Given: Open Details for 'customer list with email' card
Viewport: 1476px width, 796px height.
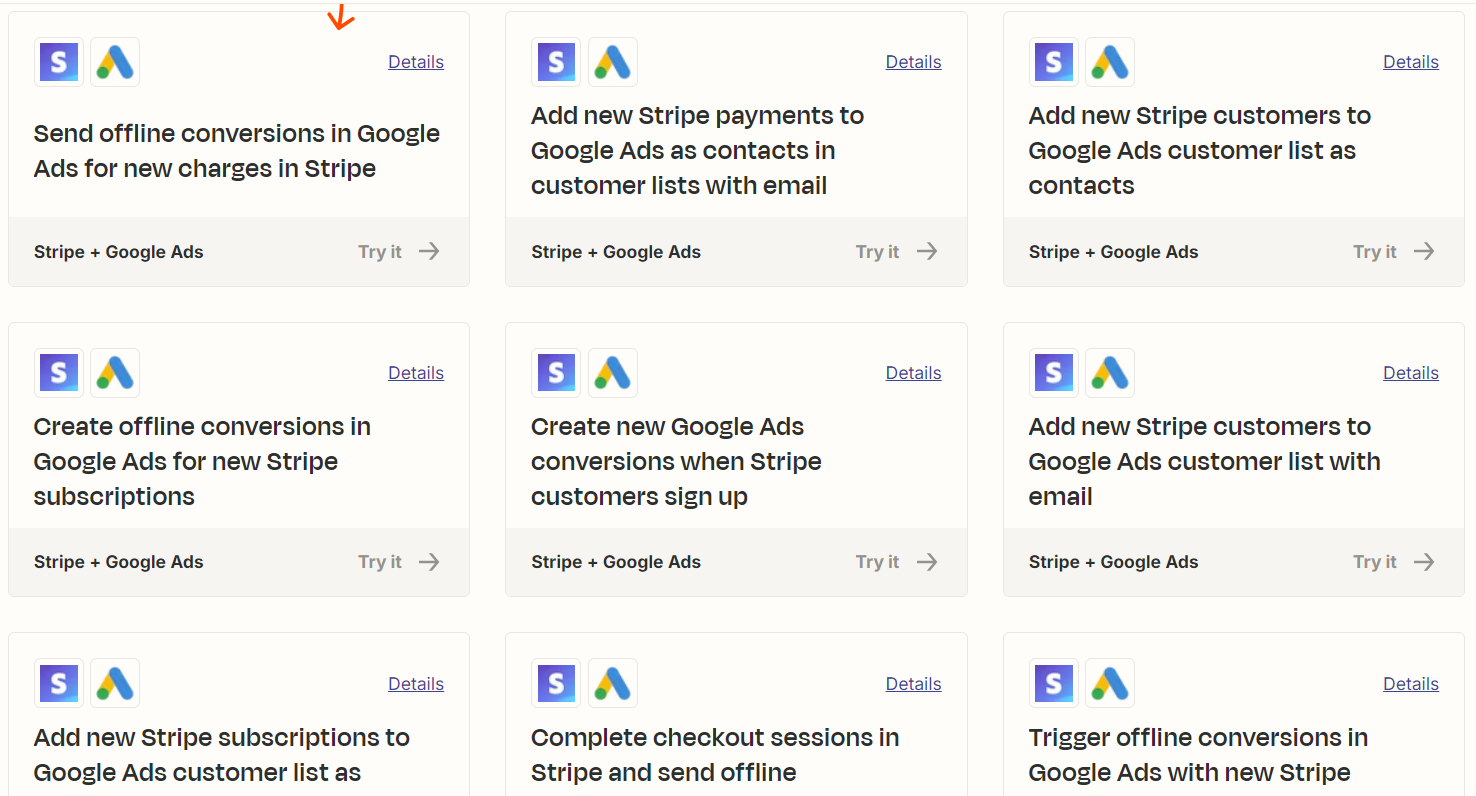Looking at the screenshot, I should (1411, 373).
